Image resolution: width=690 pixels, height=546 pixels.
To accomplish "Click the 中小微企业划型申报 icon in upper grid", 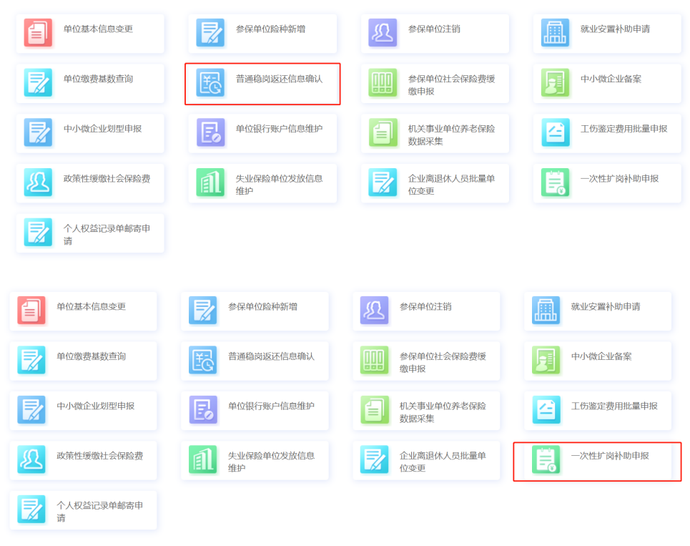I will click(38, 132).
